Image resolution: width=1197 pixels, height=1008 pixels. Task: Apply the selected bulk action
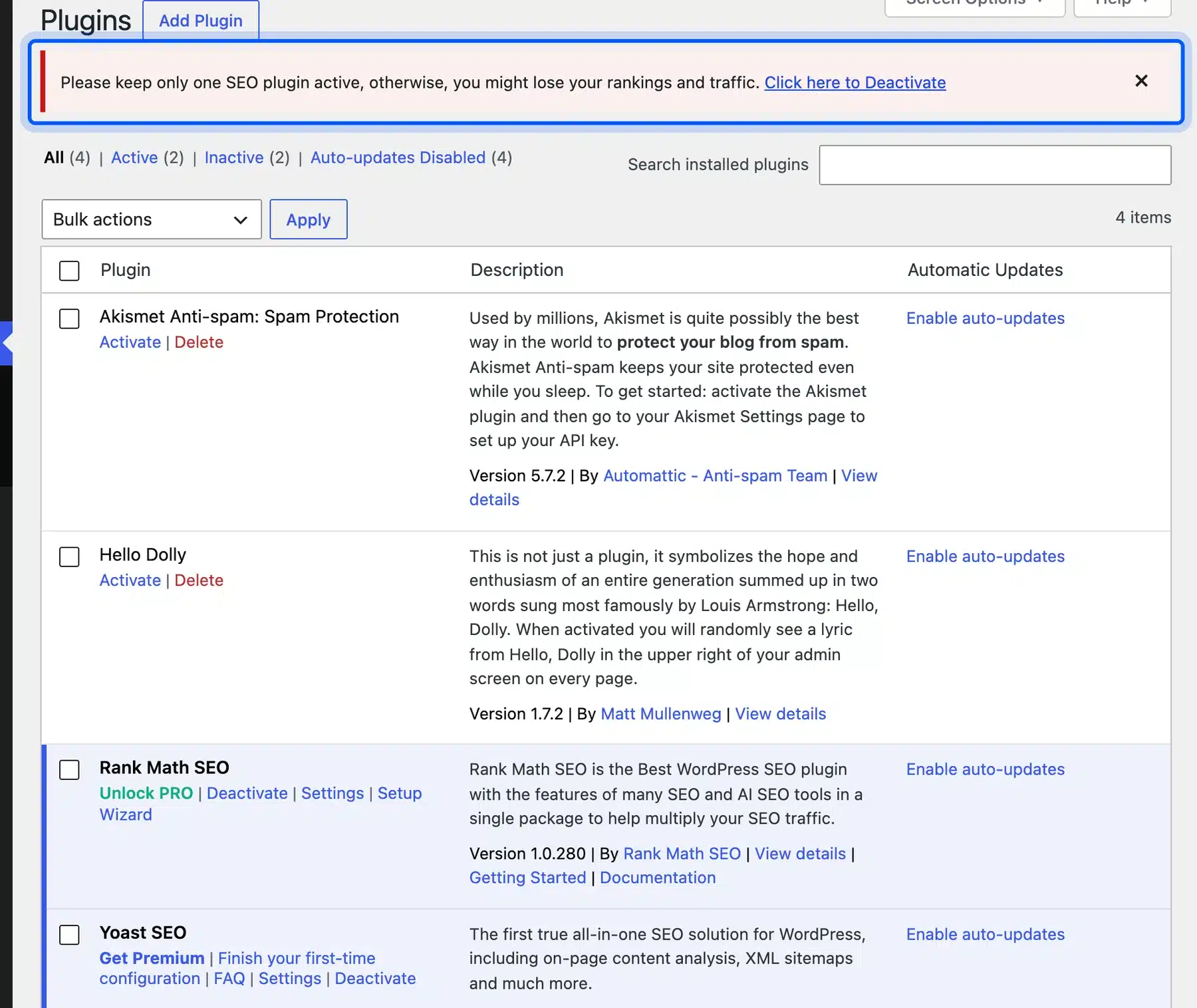[309, 219]
